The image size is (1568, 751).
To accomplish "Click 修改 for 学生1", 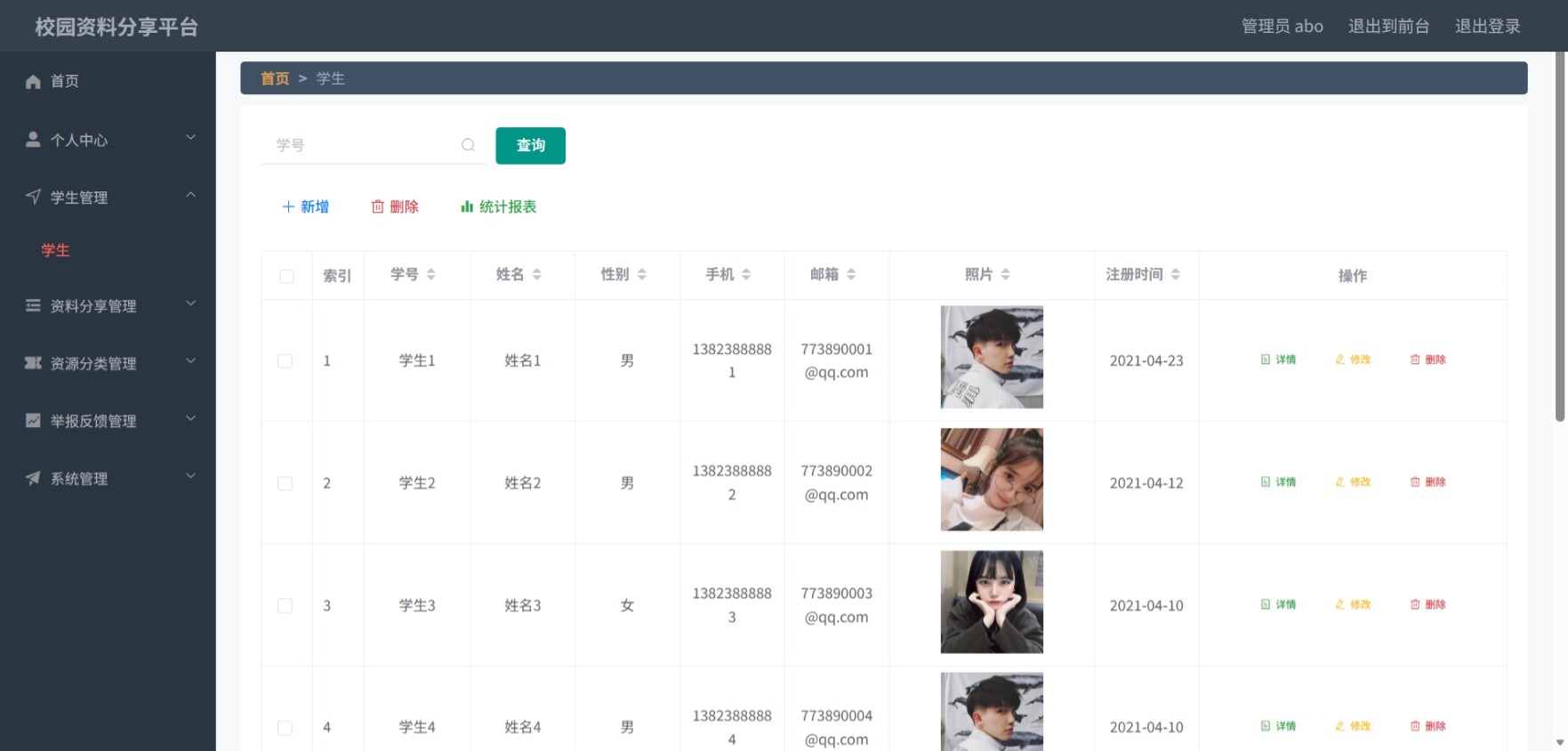I will tap(1353, 359).
